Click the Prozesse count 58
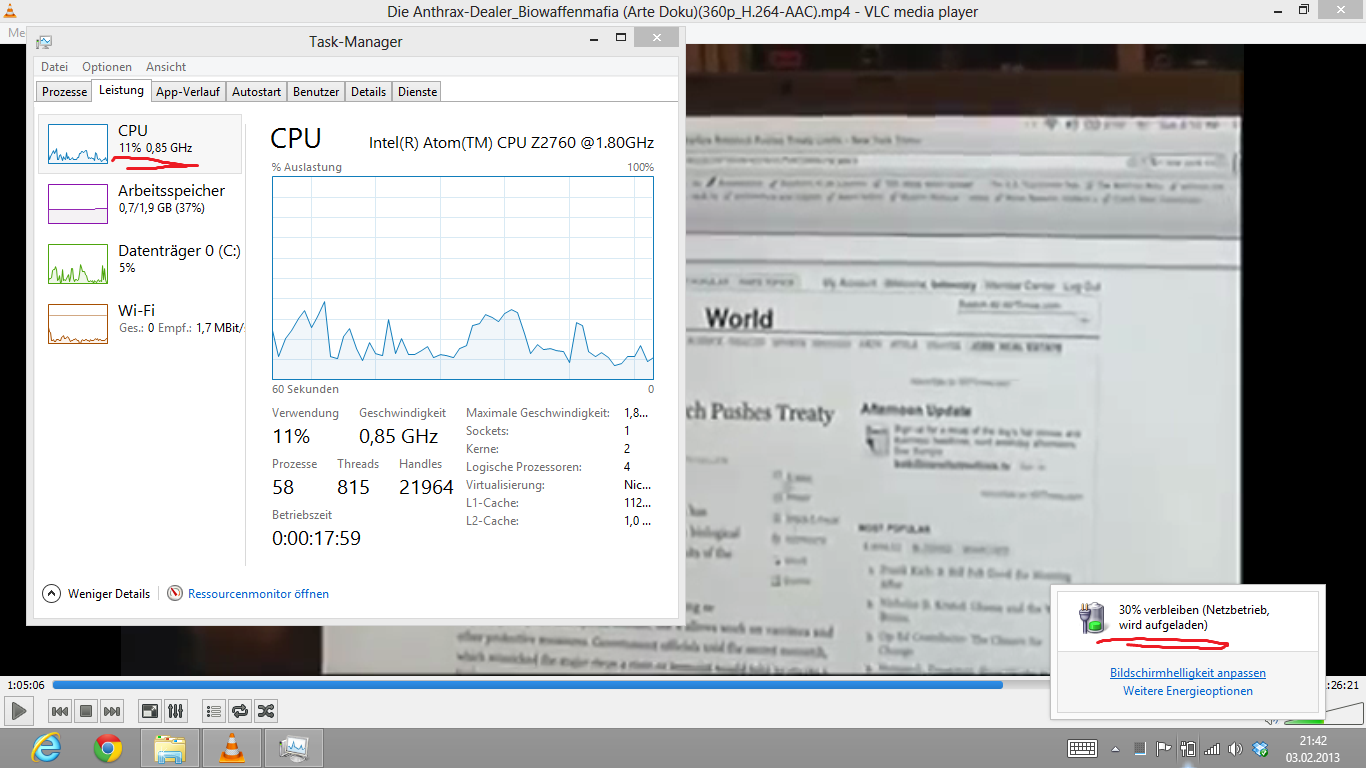 283,487
